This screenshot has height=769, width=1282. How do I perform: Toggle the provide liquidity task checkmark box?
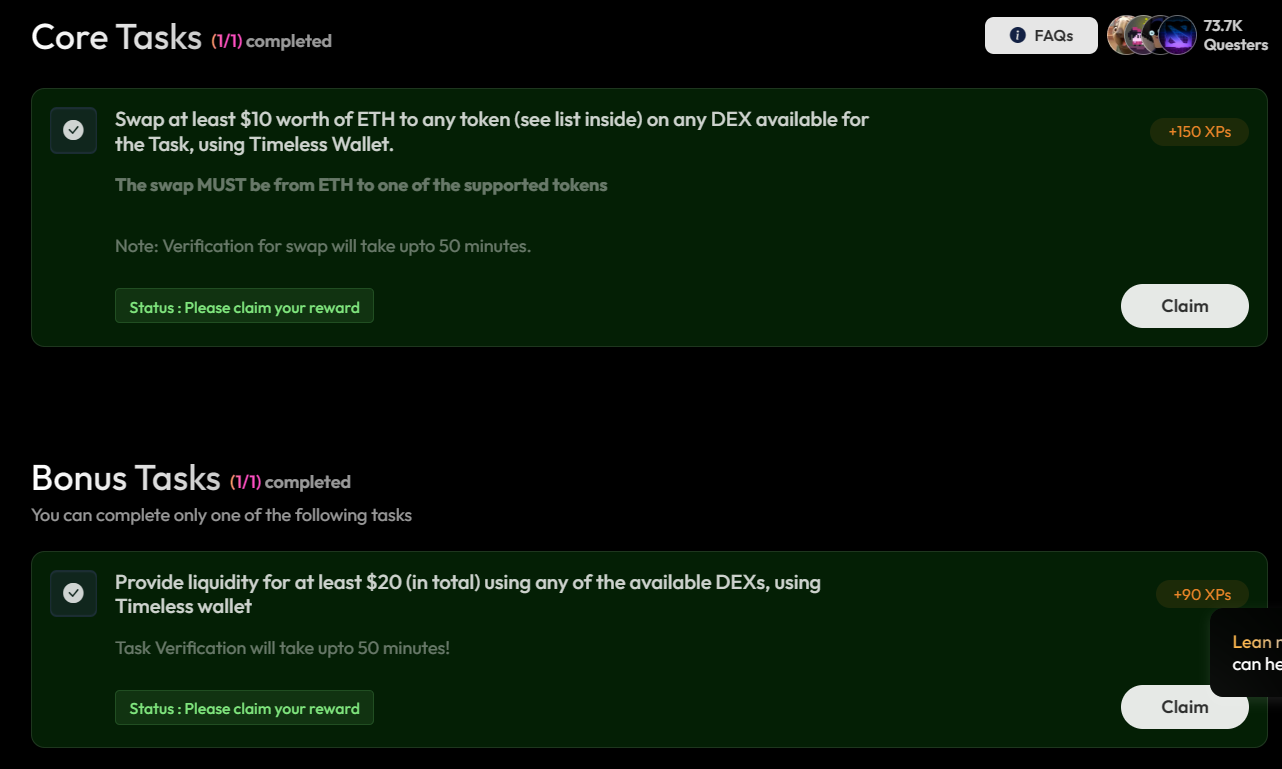pyautogui.click(x=73, y=593)
